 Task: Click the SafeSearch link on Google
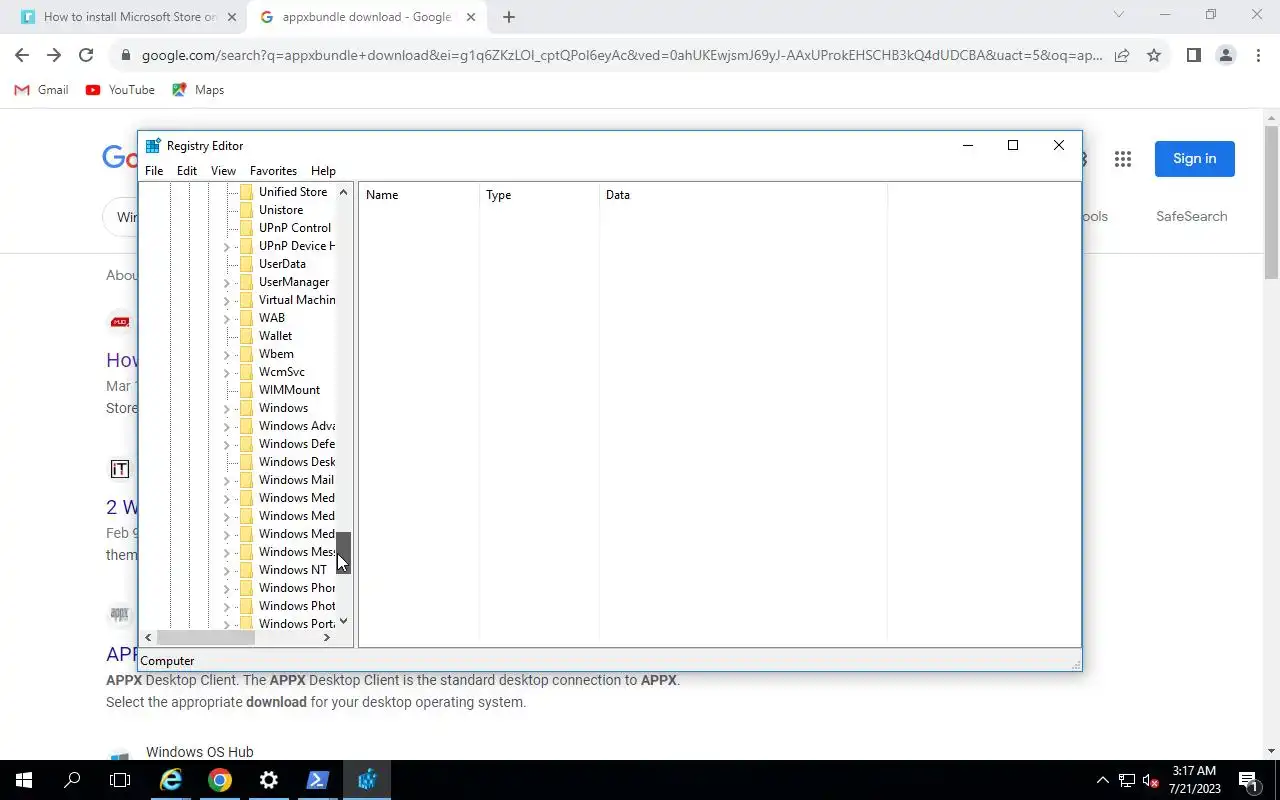tap(1191, 216)
